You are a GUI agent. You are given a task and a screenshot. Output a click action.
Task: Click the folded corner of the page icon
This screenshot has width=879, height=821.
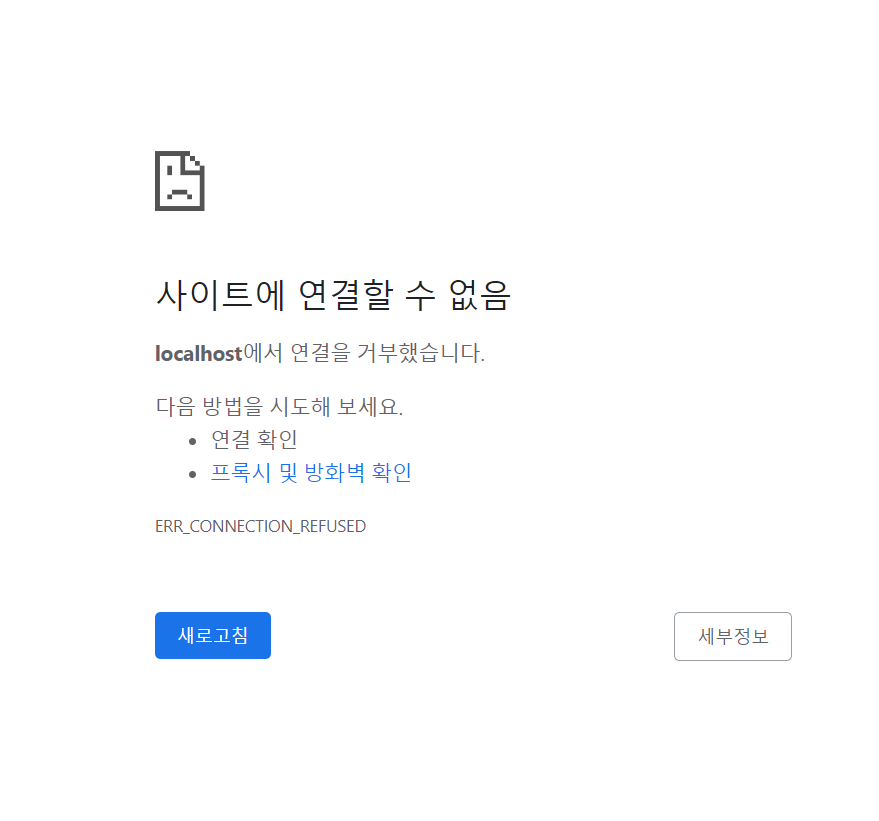pyautogui.click(x=196, y=161)
